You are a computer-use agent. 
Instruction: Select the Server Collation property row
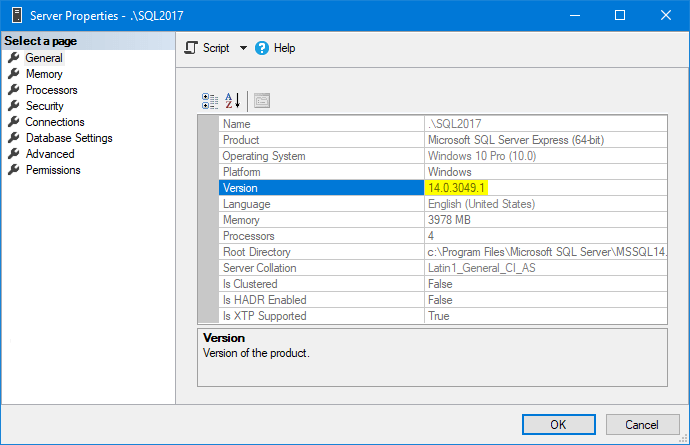point(443,268)
